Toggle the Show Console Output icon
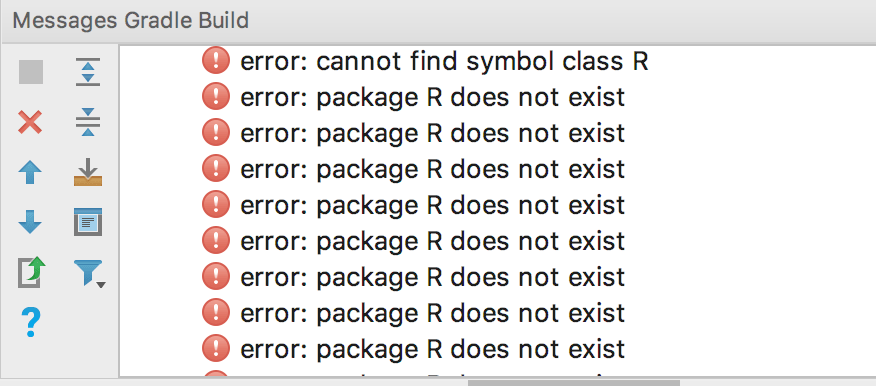 pyautogui.click(x=88, y=222)
